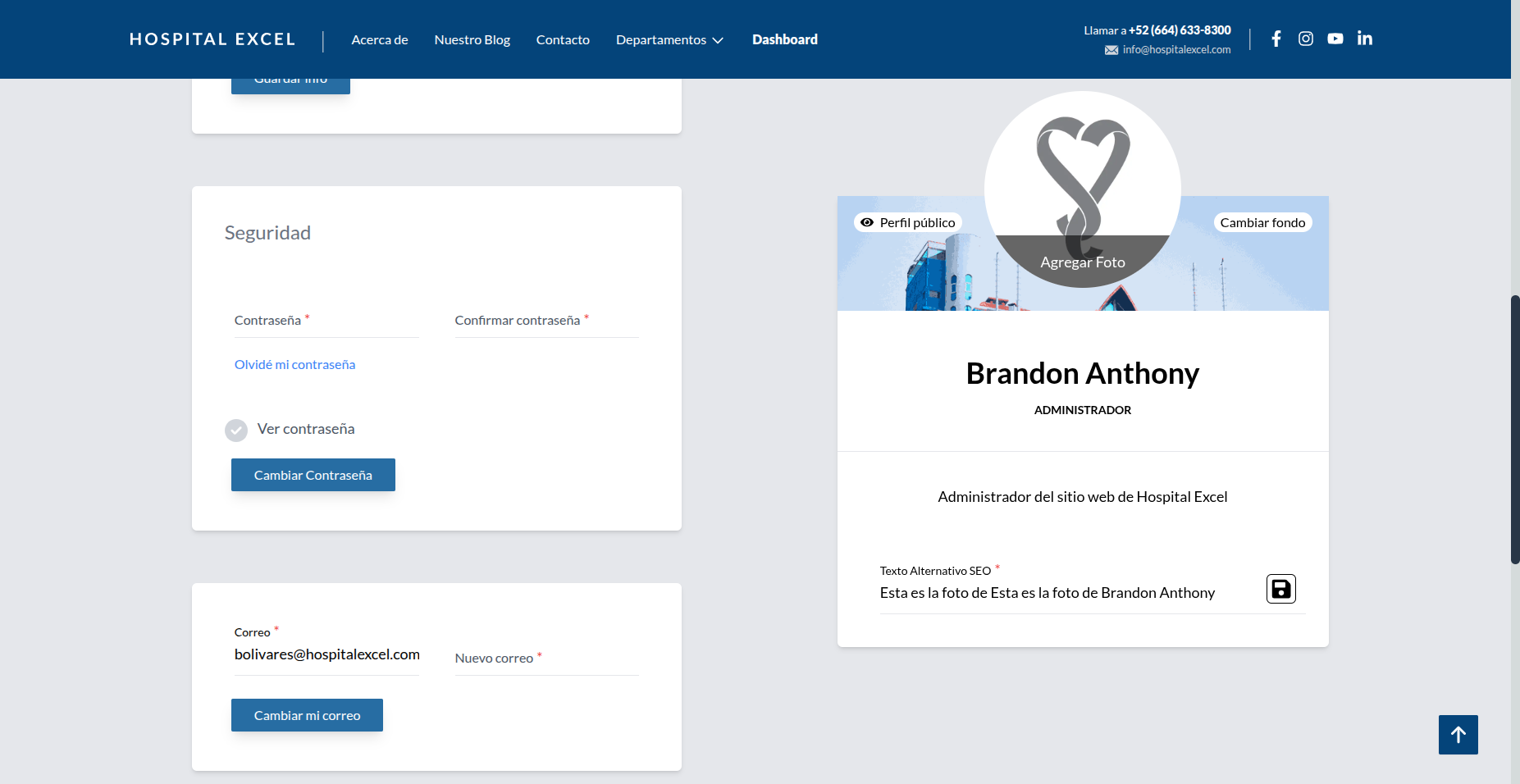The image size is (1520, 784).
Task: Click the email envelope icon in header
Action: 1111,50
